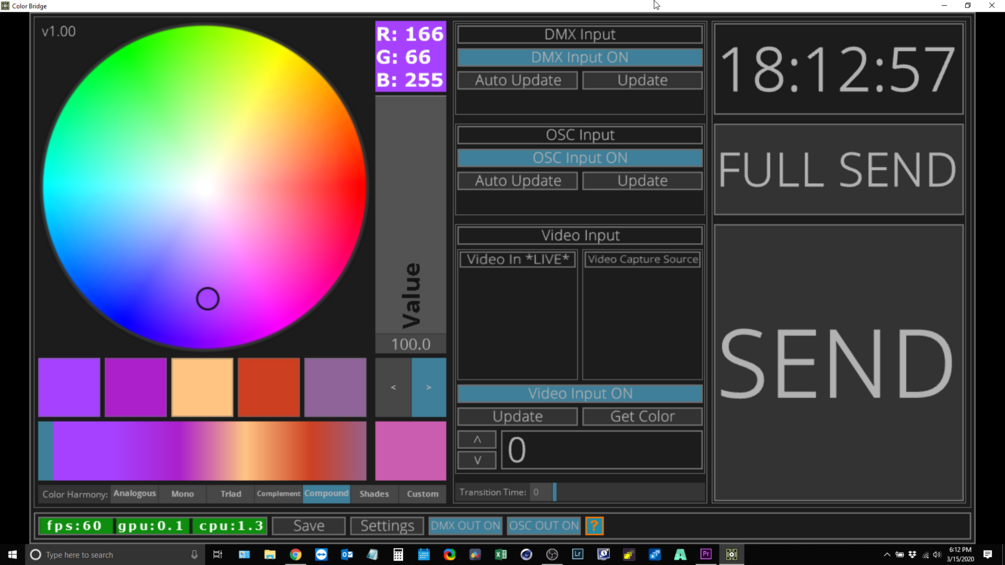Open Excel from the taskbar

point(501,555)
